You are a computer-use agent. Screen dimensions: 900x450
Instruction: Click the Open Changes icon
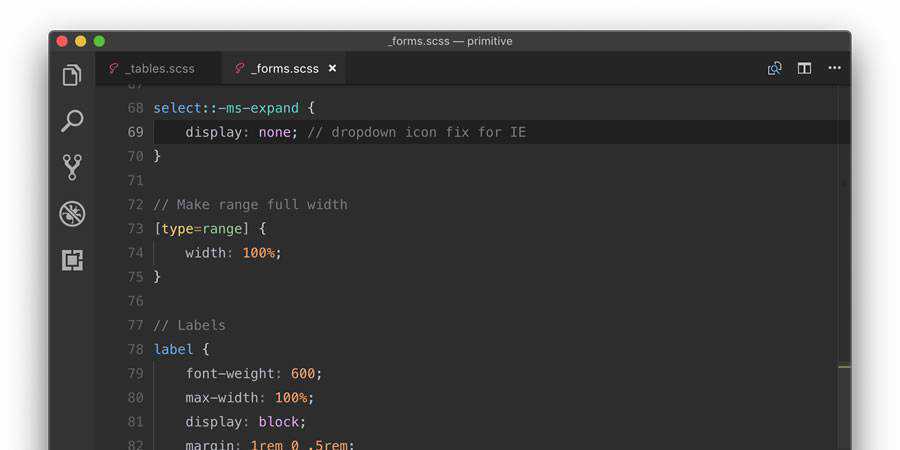coord(774,68)
